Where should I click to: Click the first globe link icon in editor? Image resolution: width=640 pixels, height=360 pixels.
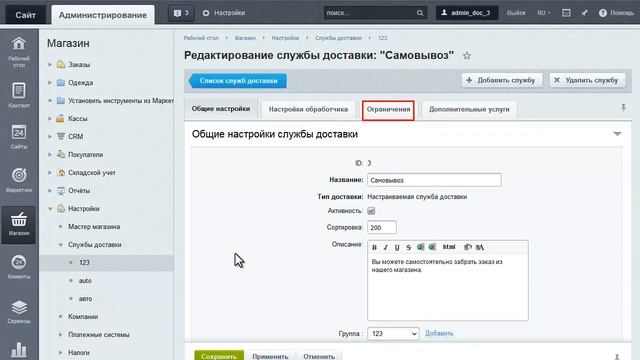pyautogui.click(x=420, y=247)
